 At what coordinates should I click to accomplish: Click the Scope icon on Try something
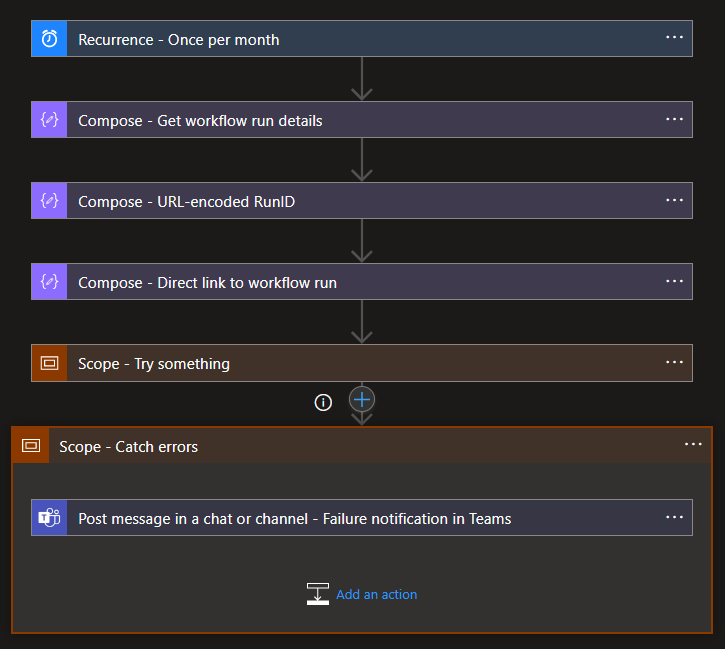[x=49, y=363]
